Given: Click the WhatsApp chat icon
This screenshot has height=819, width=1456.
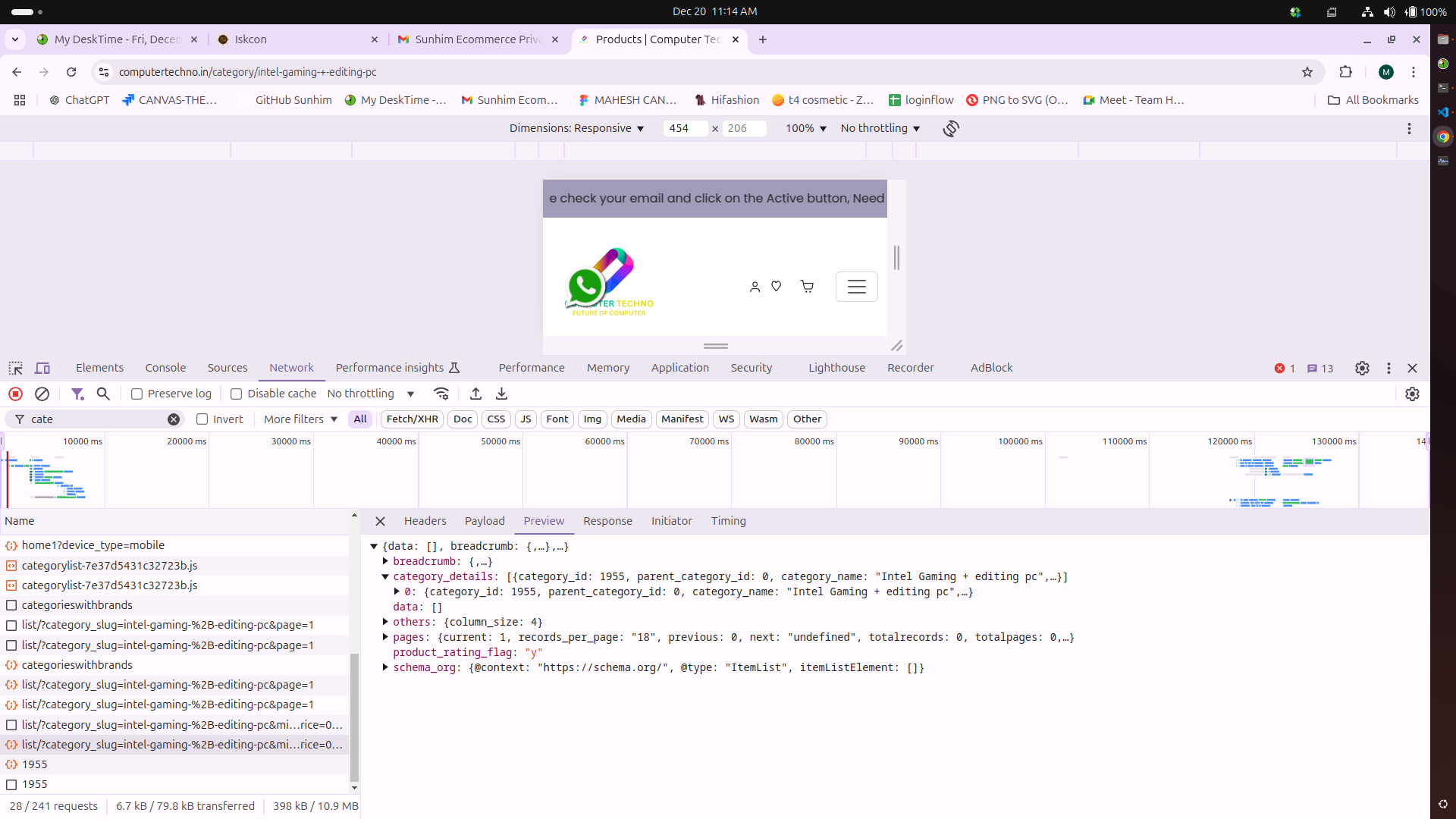Looking at the screenshot, I should tap(585, 287).
